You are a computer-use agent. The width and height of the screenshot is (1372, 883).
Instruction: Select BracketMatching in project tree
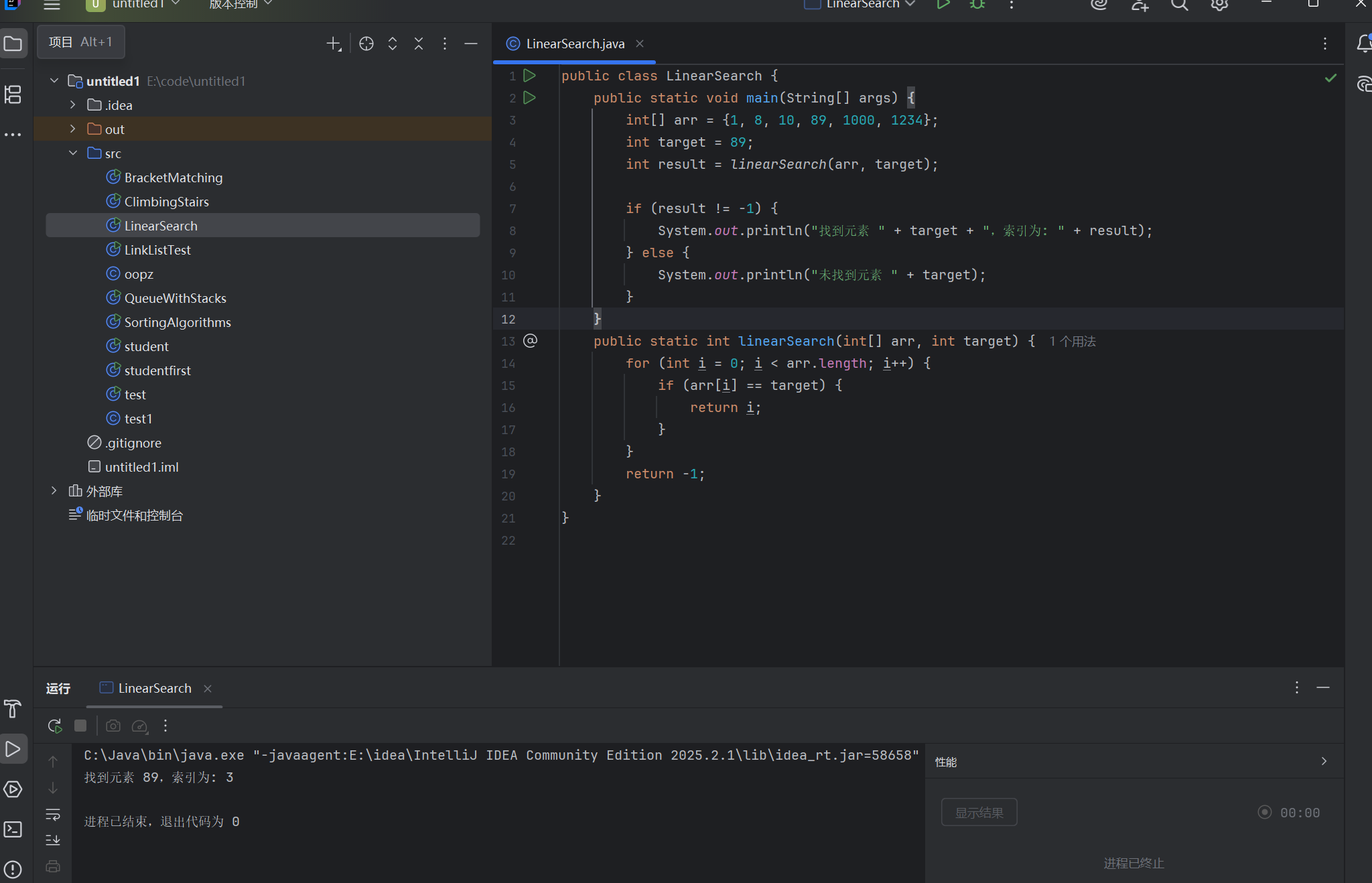click(x=174, y=178)
